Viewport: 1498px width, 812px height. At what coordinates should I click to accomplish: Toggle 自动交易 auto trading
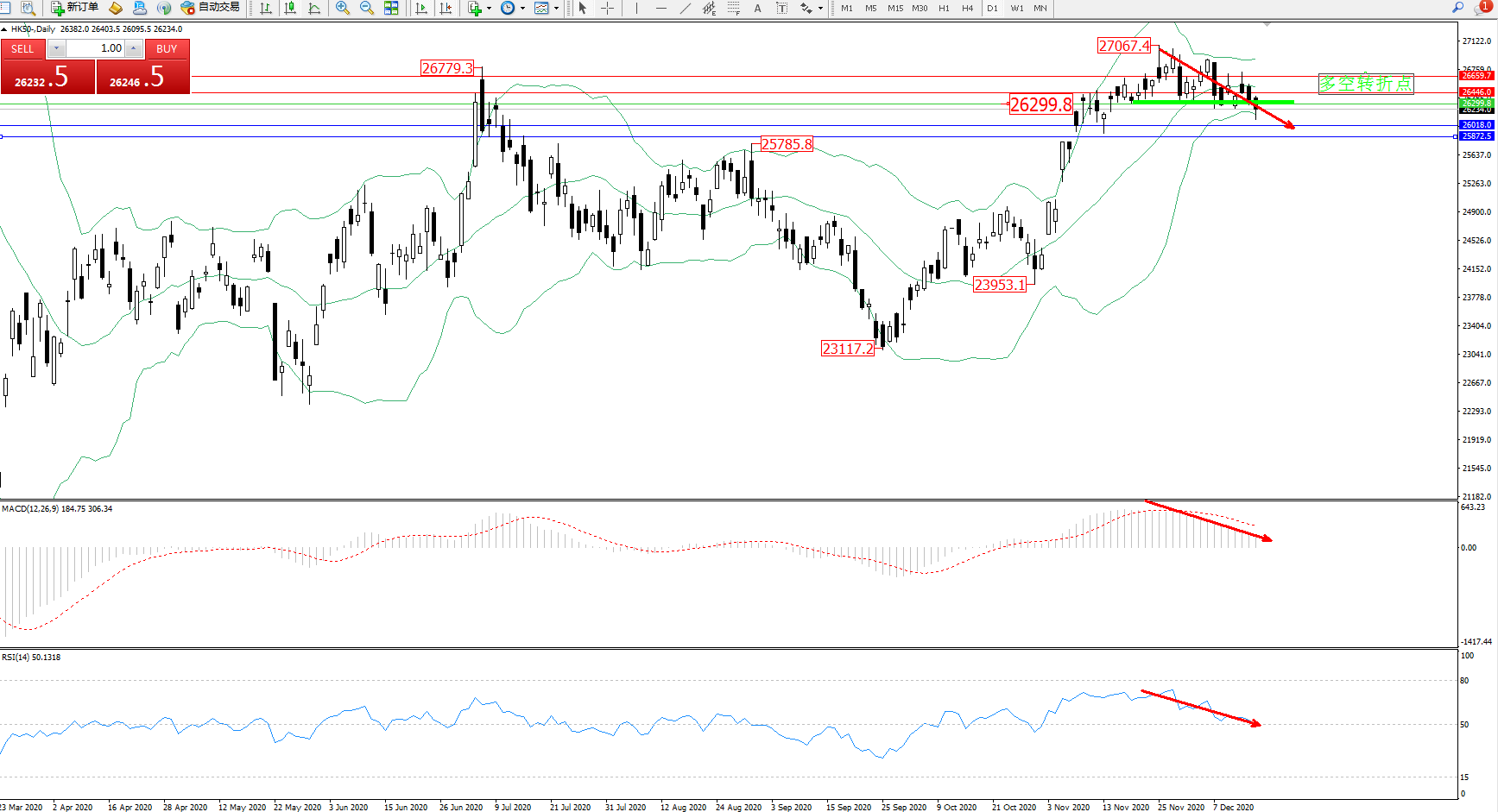pyautogui.click(x=210, y=8)
